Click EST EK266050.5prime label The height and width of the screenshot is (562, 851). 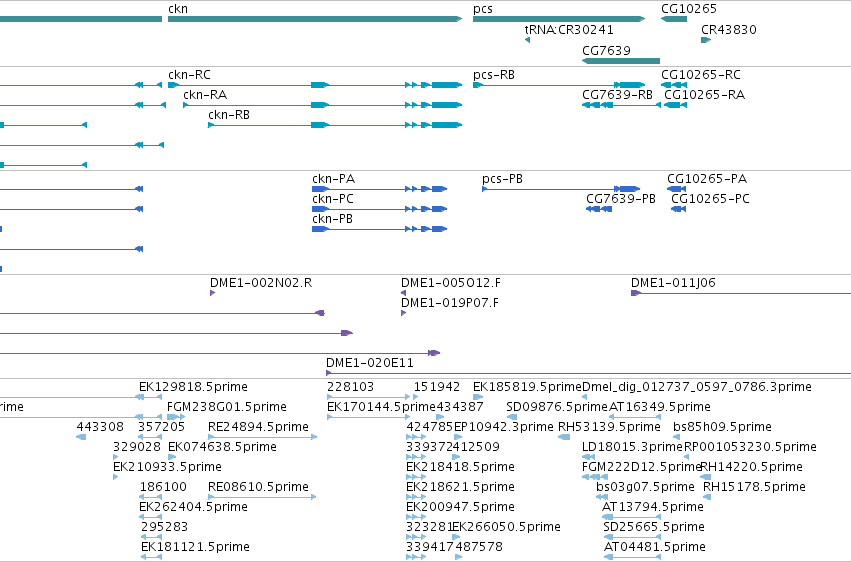(x=506, y=528)
